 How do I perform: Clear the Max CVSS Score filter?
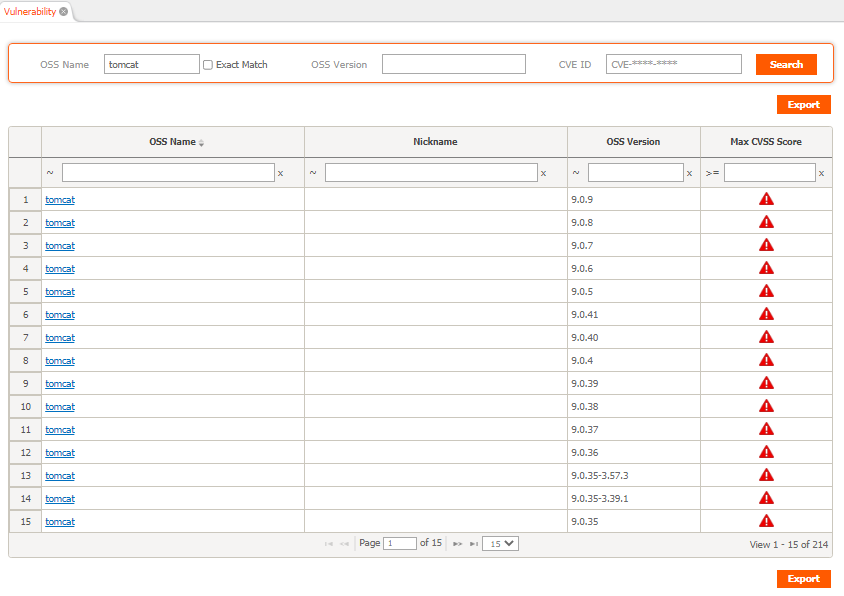pos(821,173)
